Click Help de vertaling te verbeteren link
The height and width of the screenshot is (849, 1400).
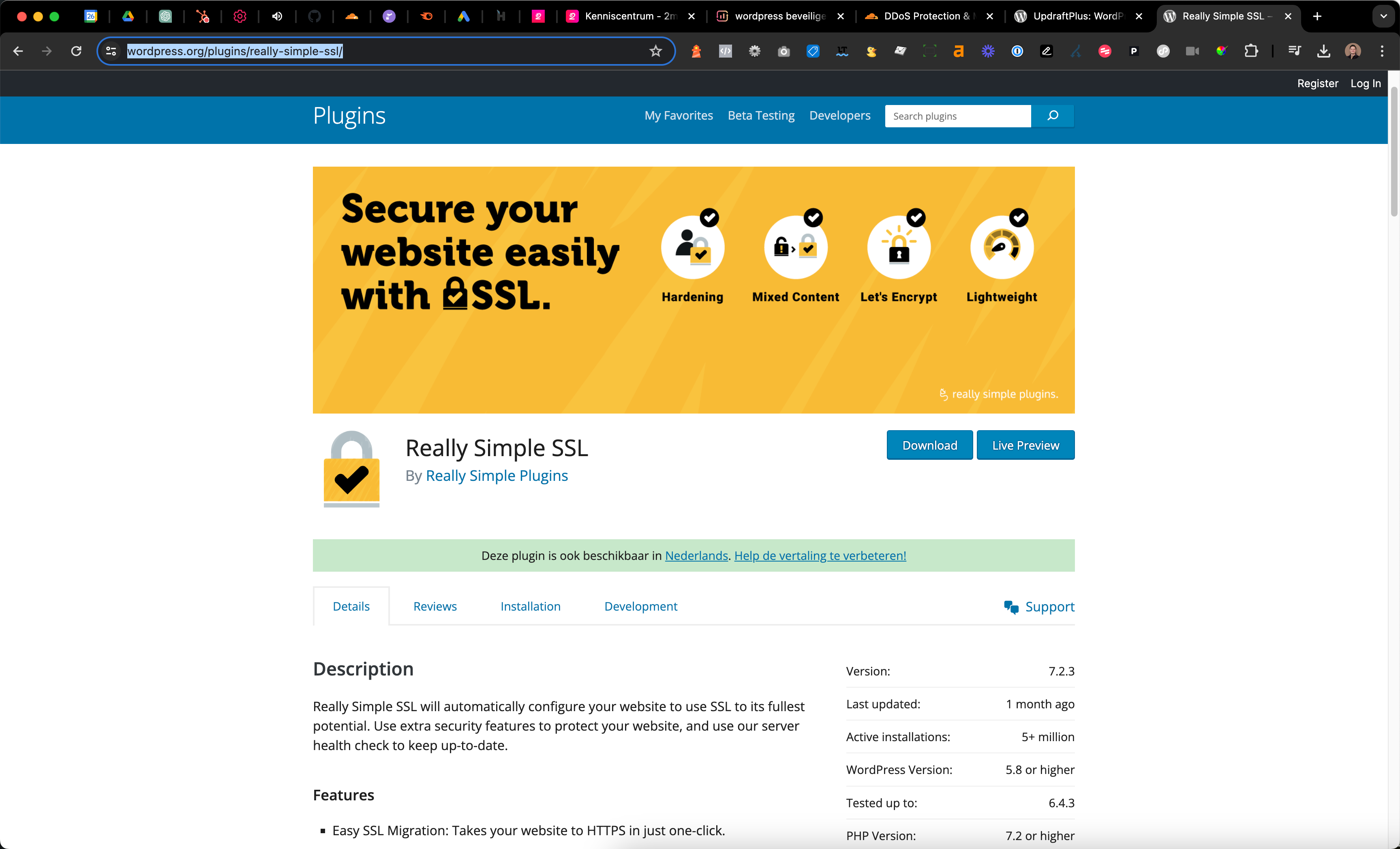[820, 556]
